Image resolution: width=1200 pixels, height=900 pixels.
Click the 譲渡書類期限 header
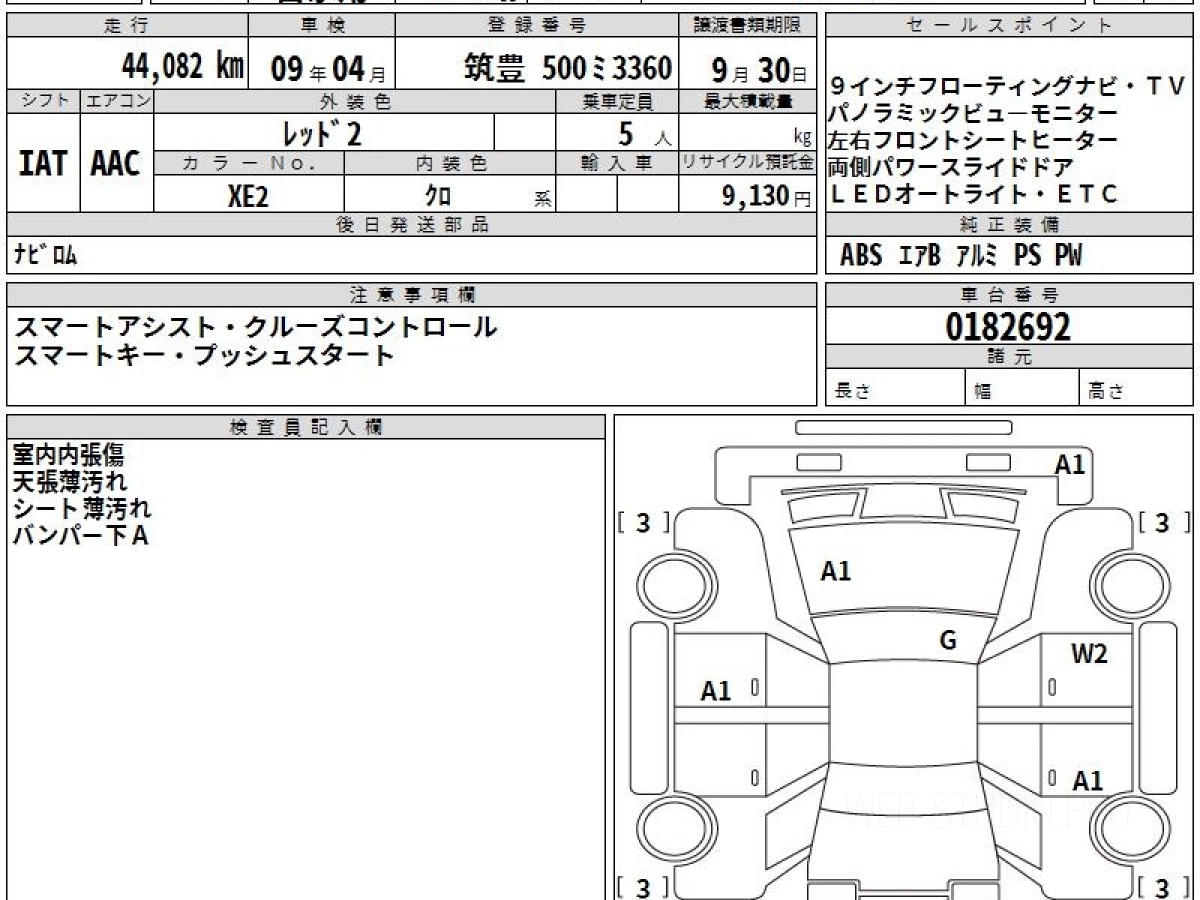[x=748, y=26]
